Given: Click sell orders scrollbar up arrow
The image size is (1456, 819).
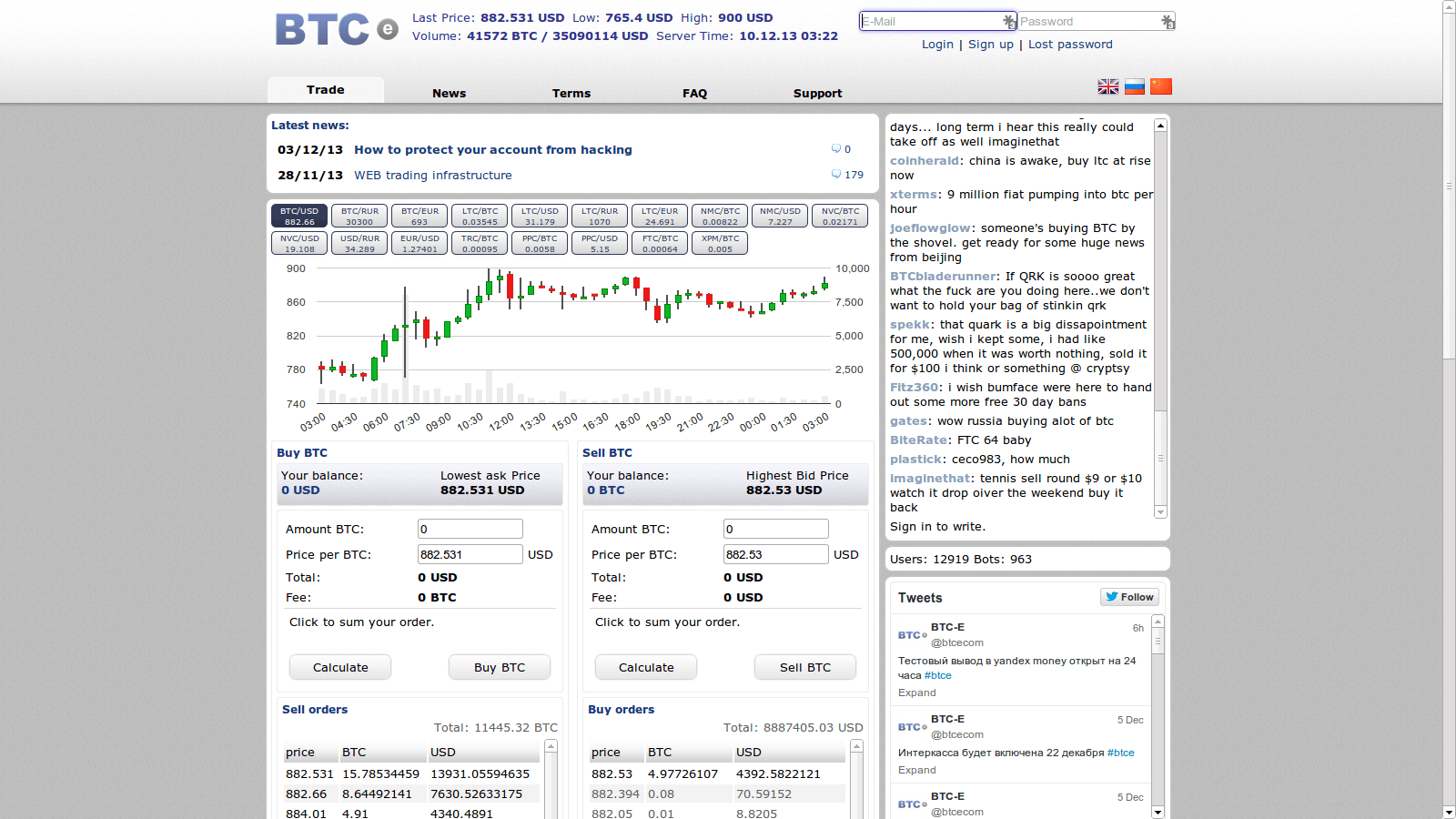Looking at the screenshot, I should click(x=550, y=746).
